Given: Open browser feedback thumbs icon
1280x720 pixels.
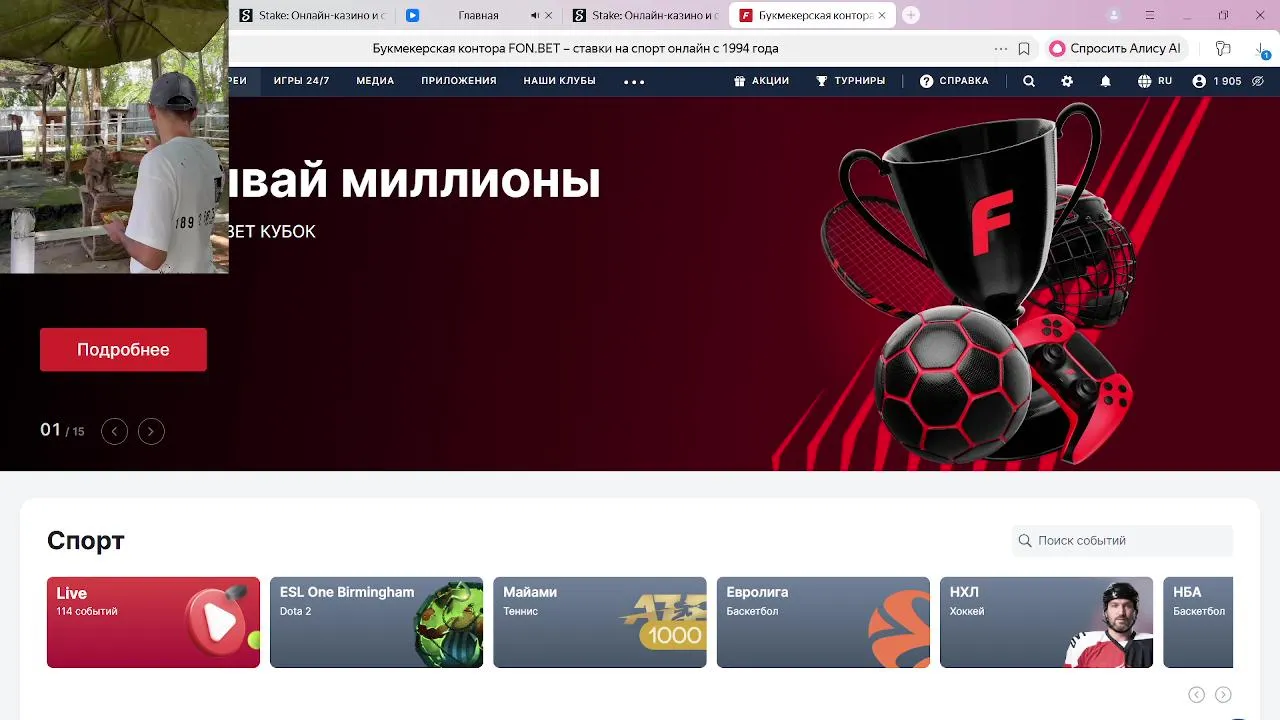Looking at the screenshot, I should [1222, 48].
